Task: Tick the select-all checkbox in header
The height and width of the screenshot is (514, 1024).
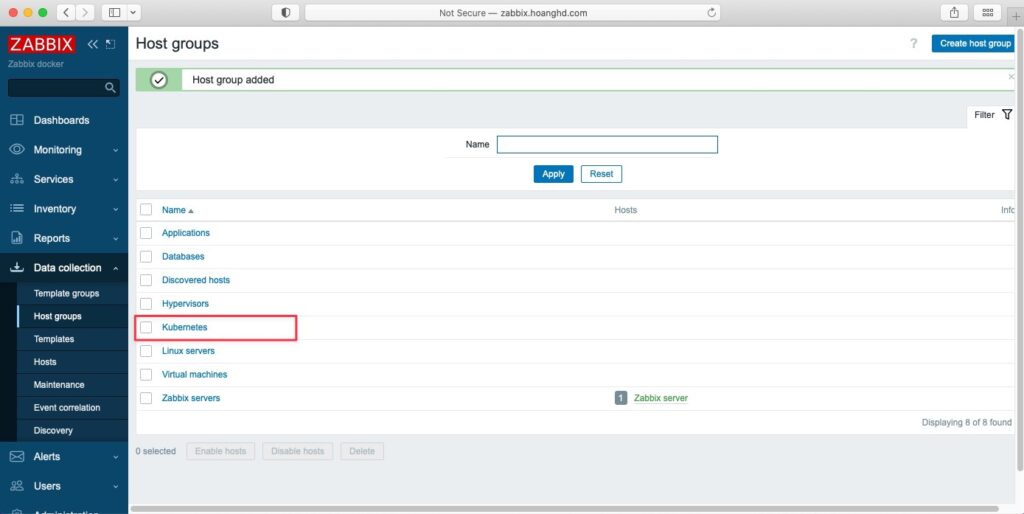Action: (146, 210)
